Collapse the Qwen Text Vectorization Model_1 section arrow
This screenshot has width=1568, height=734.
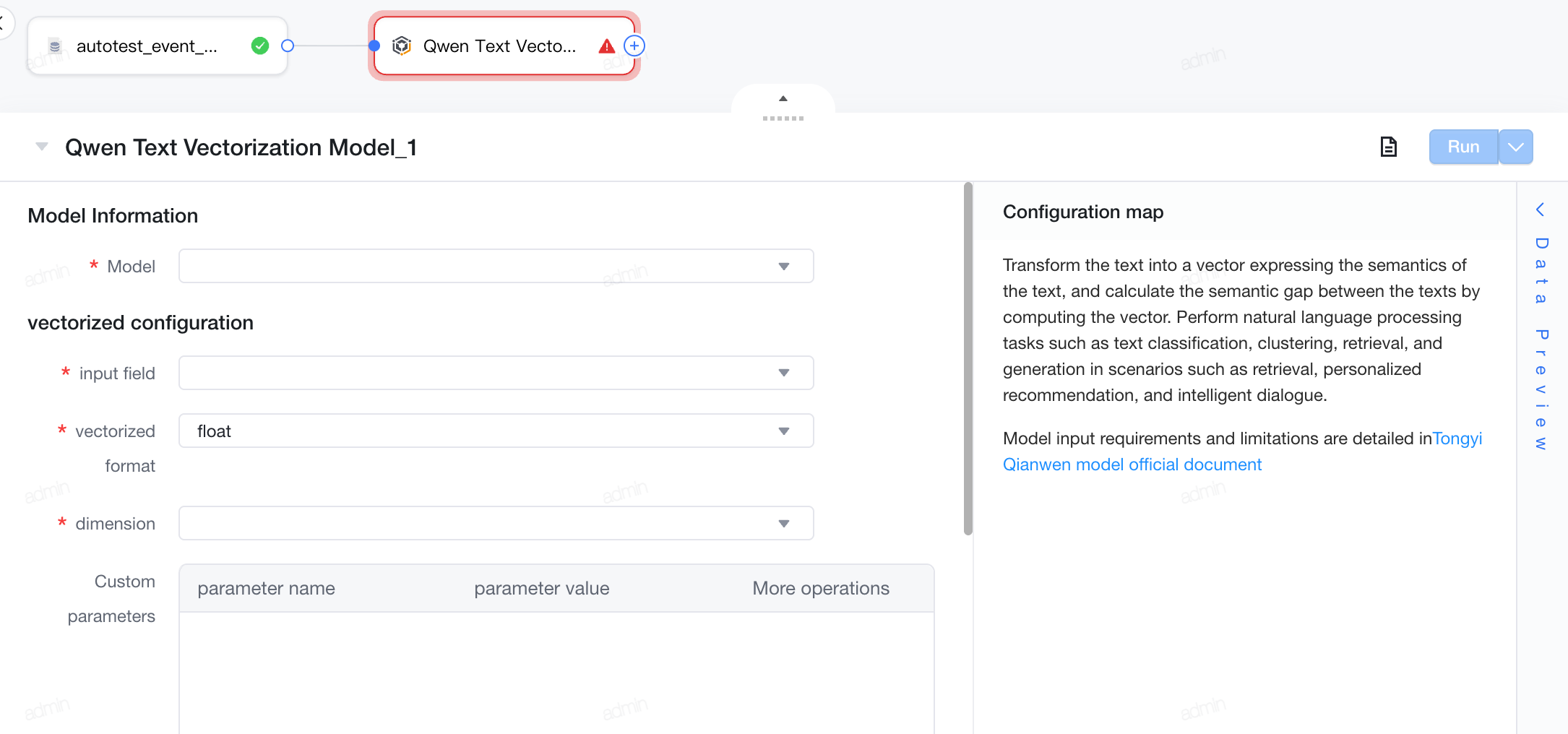point(42,147)
